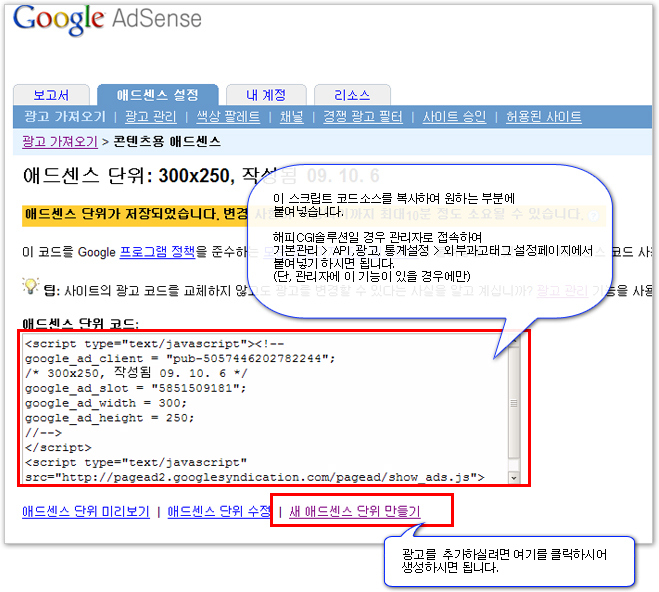Open the 리소스 tab
659x592 pixels.
(x=352, y=95)
